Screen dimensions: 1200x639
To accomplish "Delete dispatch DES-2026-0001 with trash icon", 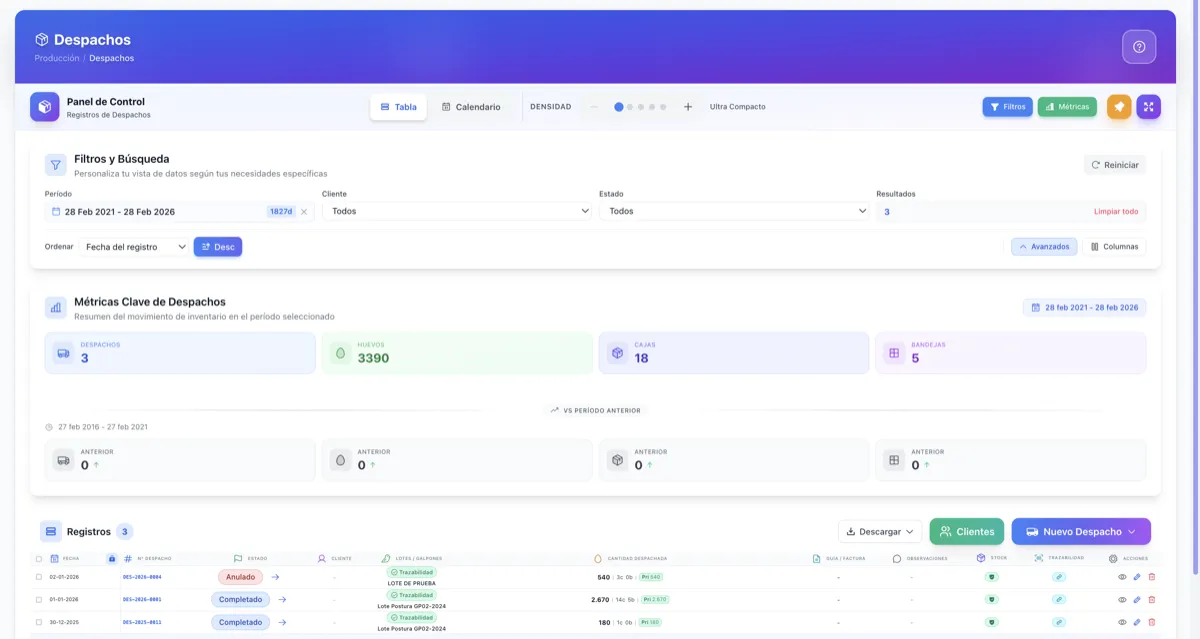I will [x=1151, y=599].
